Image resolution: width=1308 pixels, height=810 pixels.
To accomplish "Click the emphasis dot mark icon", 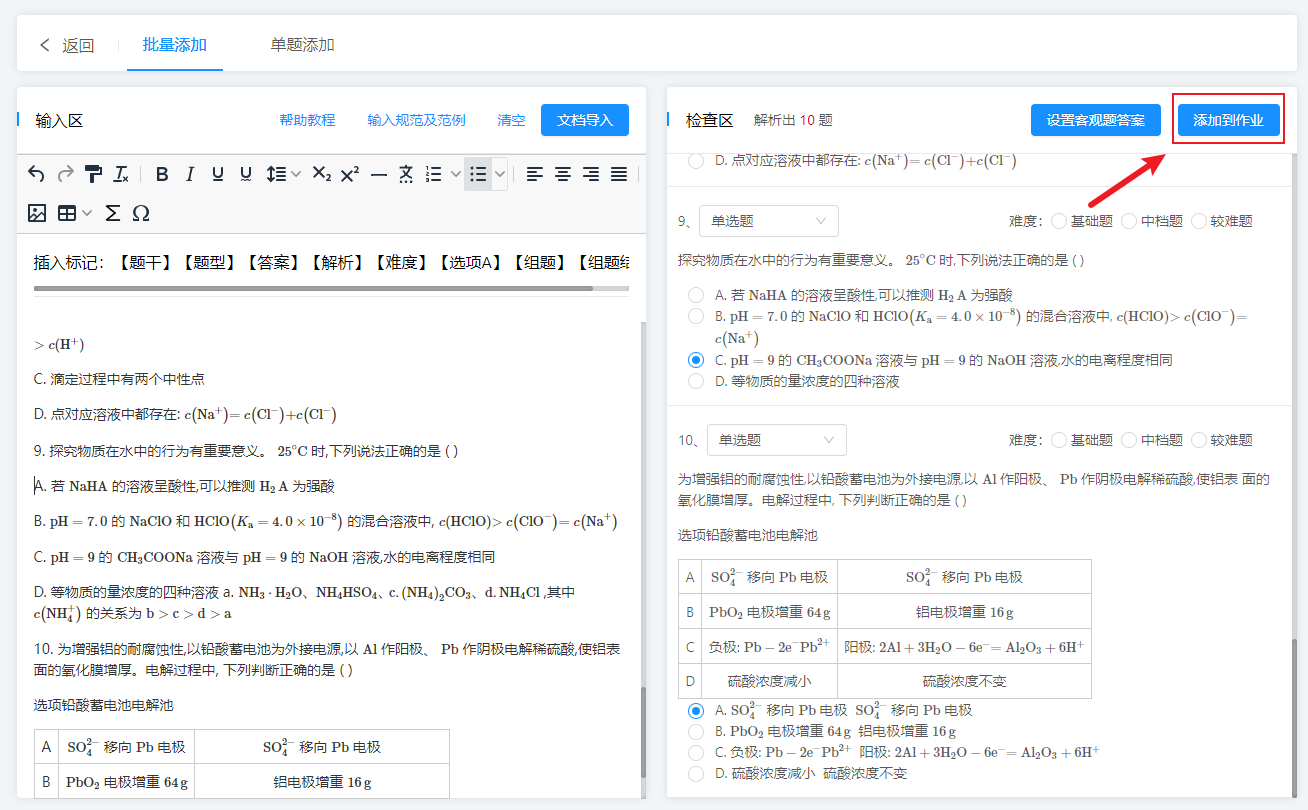I will tap(406, 174).
